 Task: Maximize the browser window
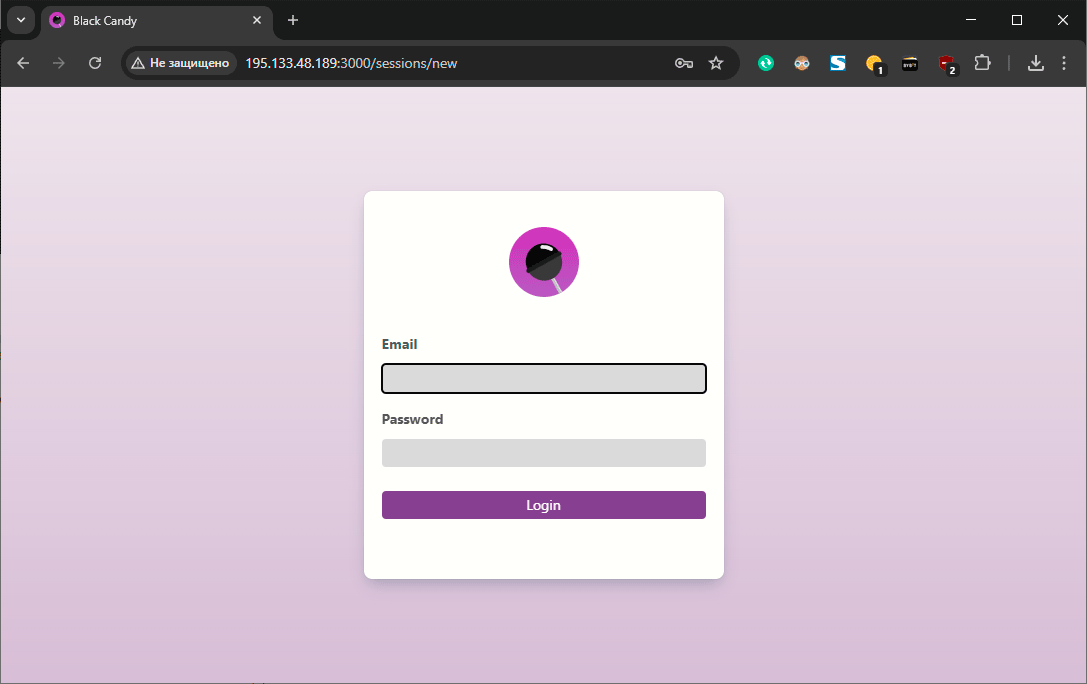click(1017, 20)
